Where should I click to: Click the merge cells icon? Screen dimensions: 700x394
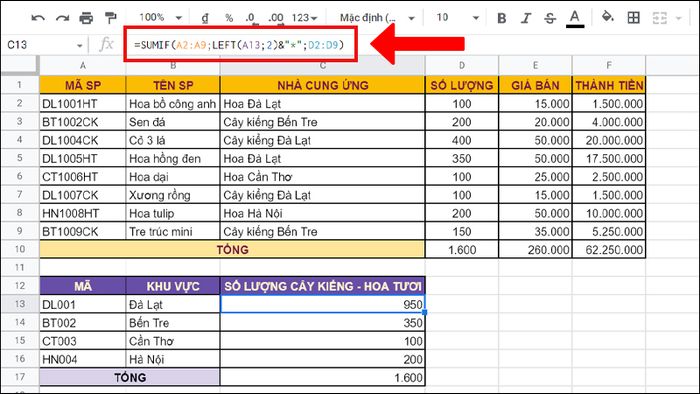tap(659, 18)
